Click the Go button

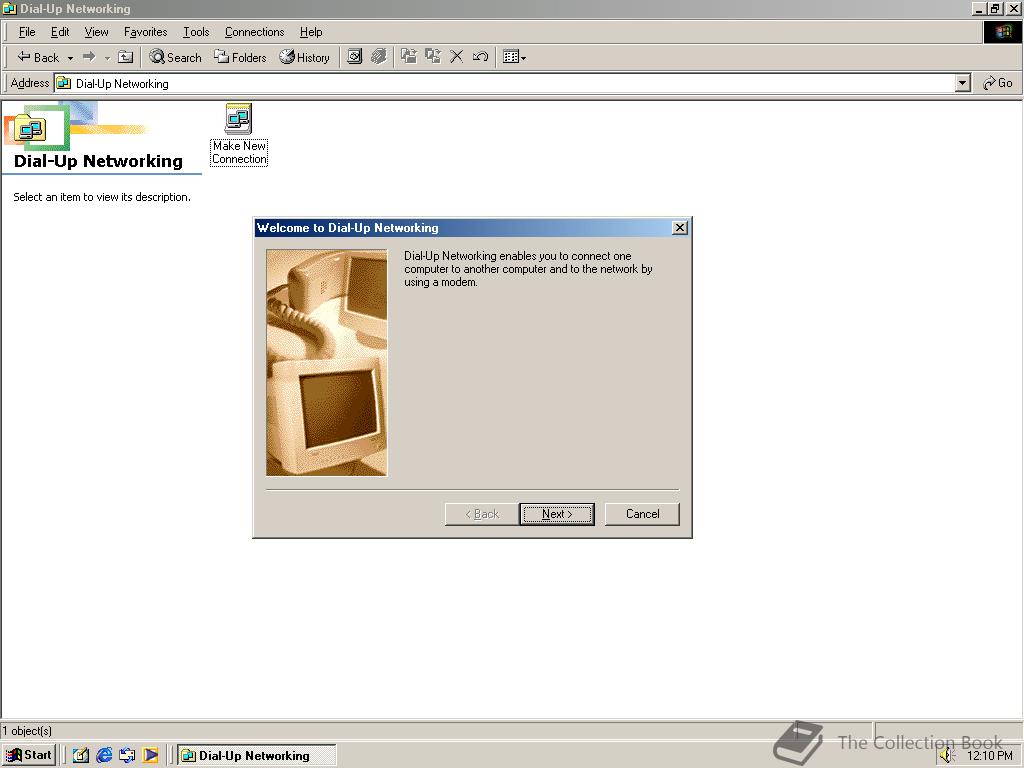[x=997, y=83]
